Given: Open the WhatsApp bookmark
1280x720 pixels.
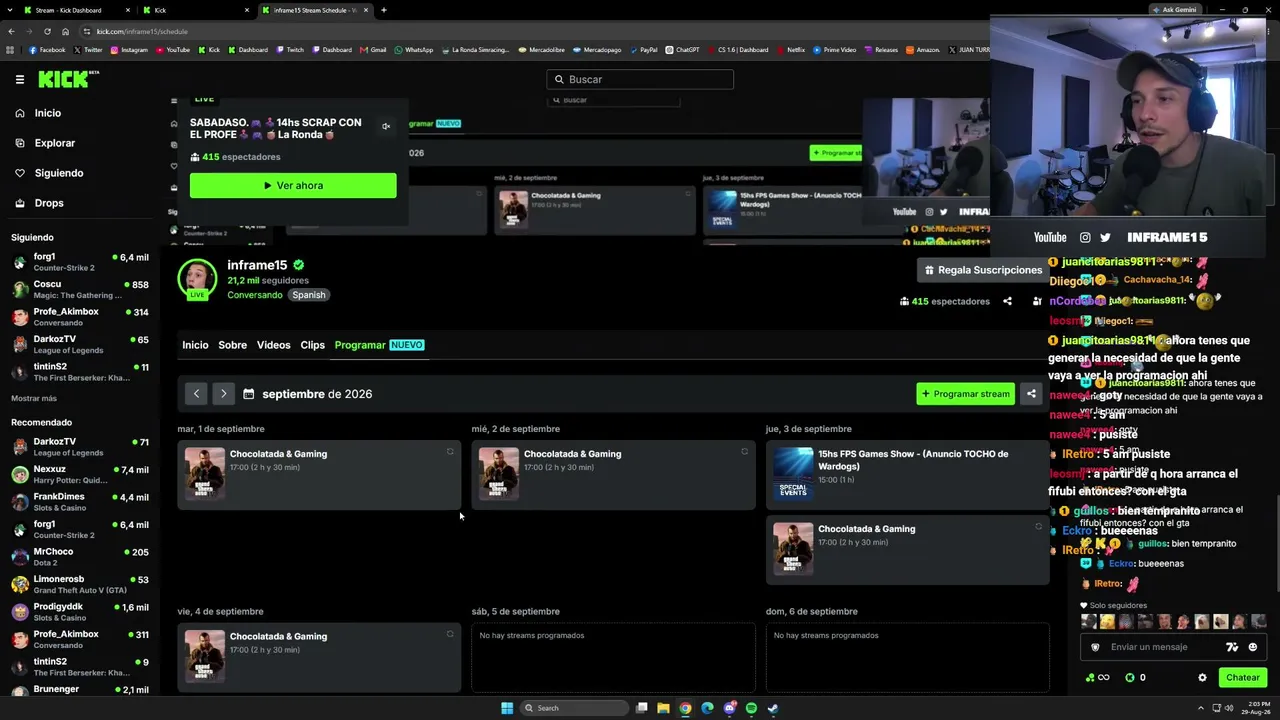Looking at the screenshot, I should point(414,50).
